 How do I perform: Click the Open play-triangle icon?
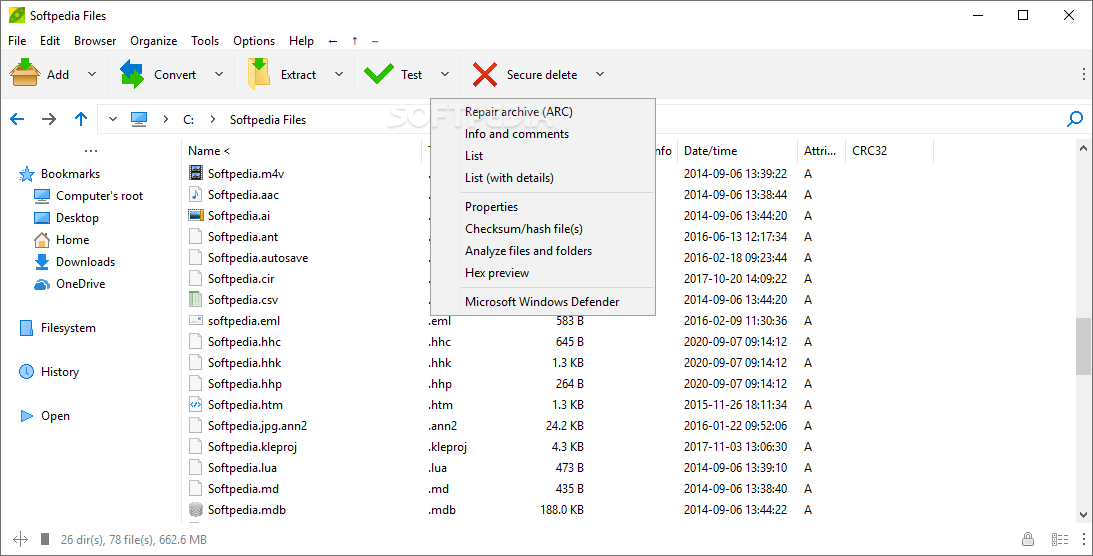pyautogui.click(x=26, y=416)
